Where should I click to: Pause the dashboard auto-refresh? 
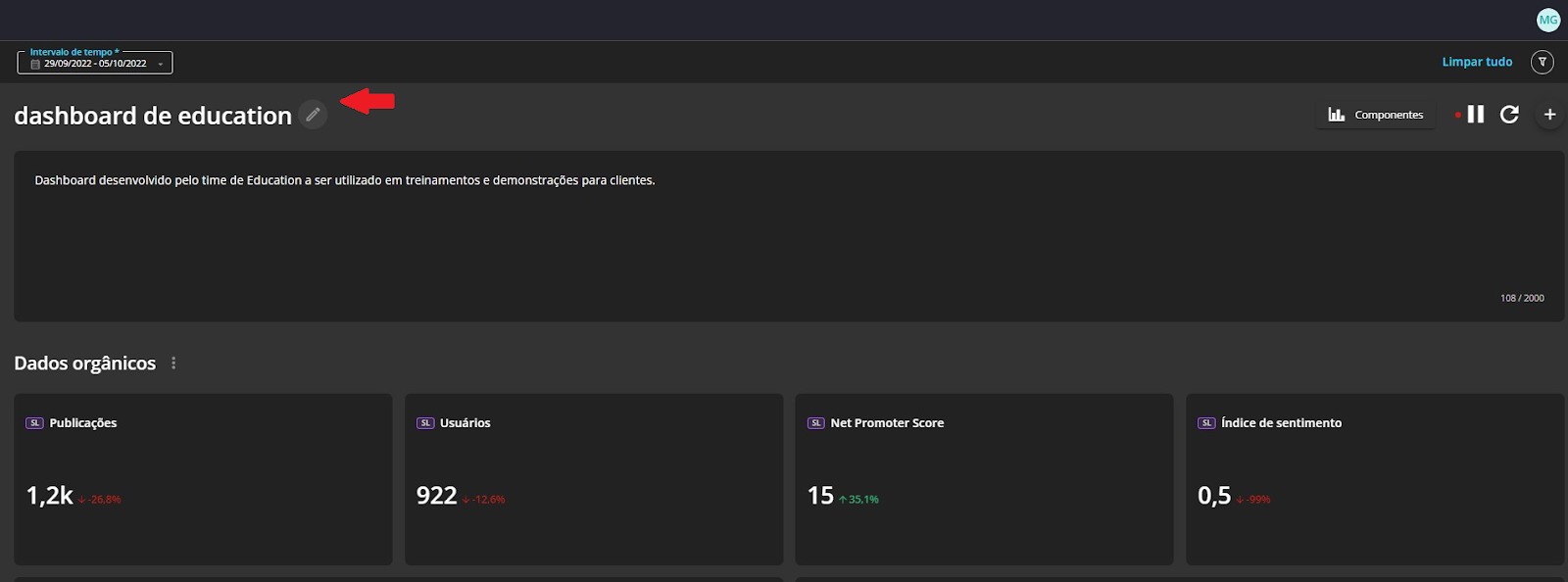[x=1476, y=115]
